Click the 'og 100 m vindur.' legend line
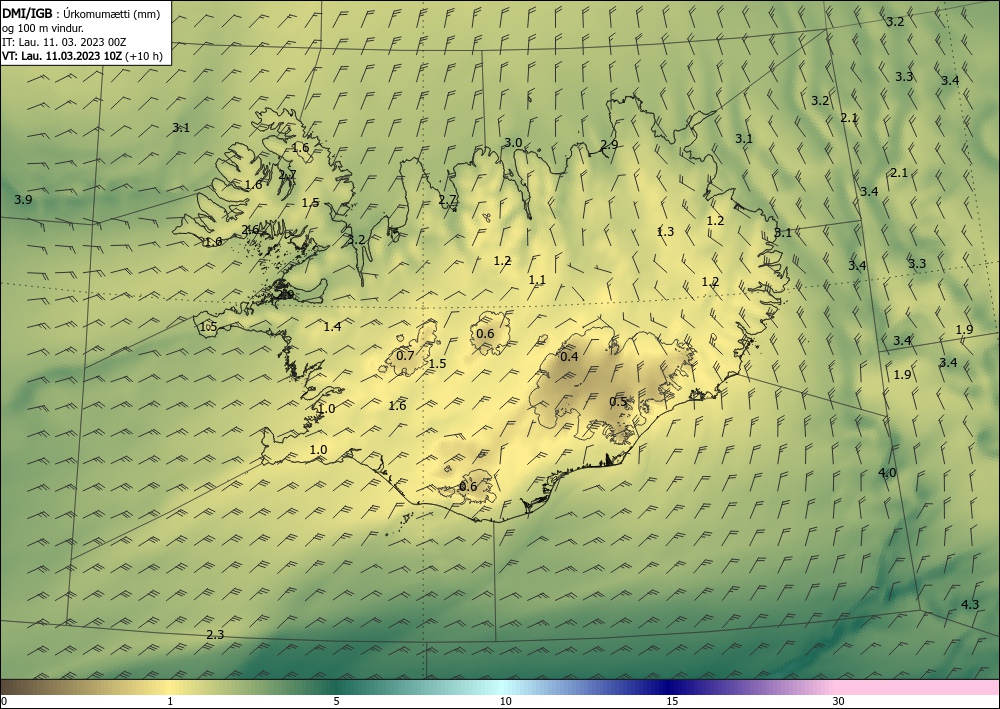Viewport: 1000px width, 709px height. tap(43, 28)
